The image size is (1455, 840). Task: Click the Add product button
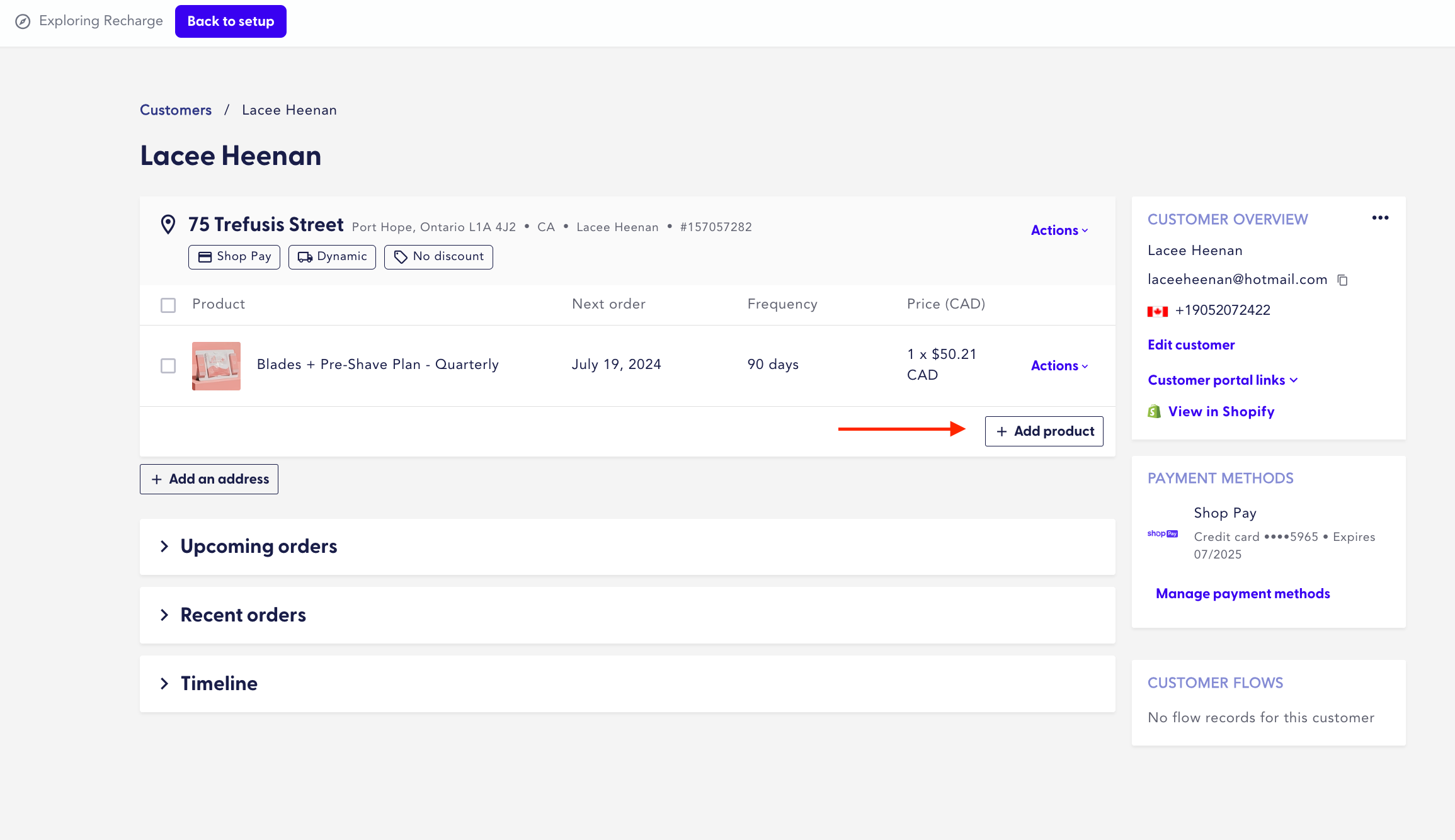click(x=1044, y=431)
